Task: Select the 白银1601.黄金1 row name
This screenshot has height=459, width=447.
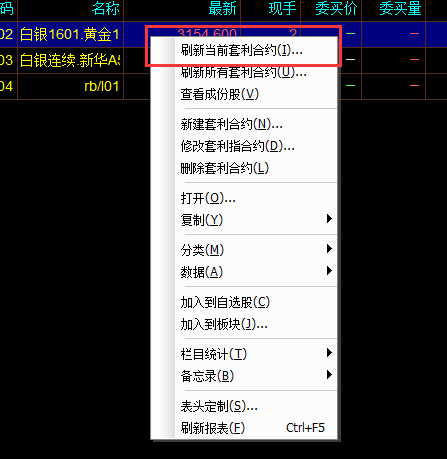Action: click(x=69, y=34)
